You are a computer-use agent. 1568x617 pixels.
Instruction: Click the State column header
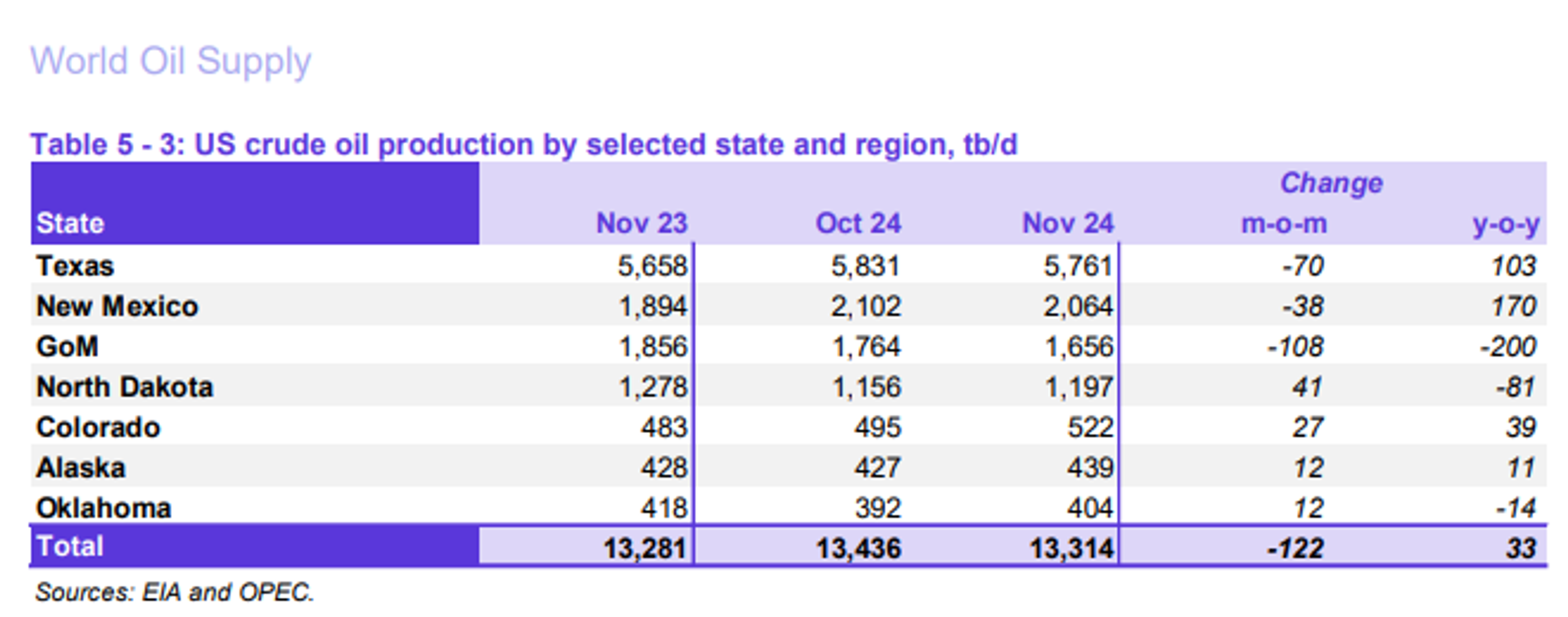(70, 224)
